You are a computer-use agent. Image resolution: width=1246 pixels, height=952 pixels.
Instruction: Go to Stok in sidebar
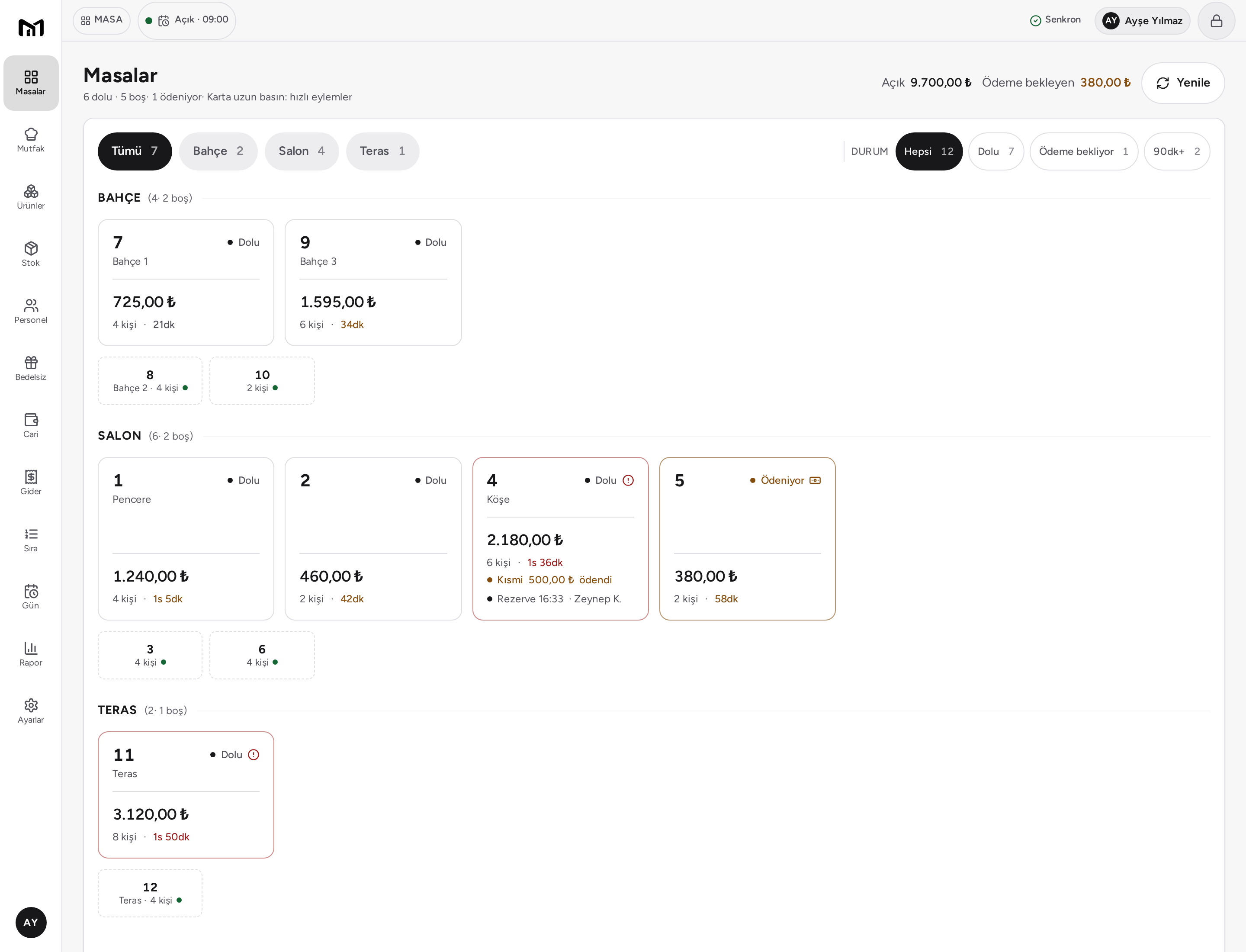[x=31, y=254]
